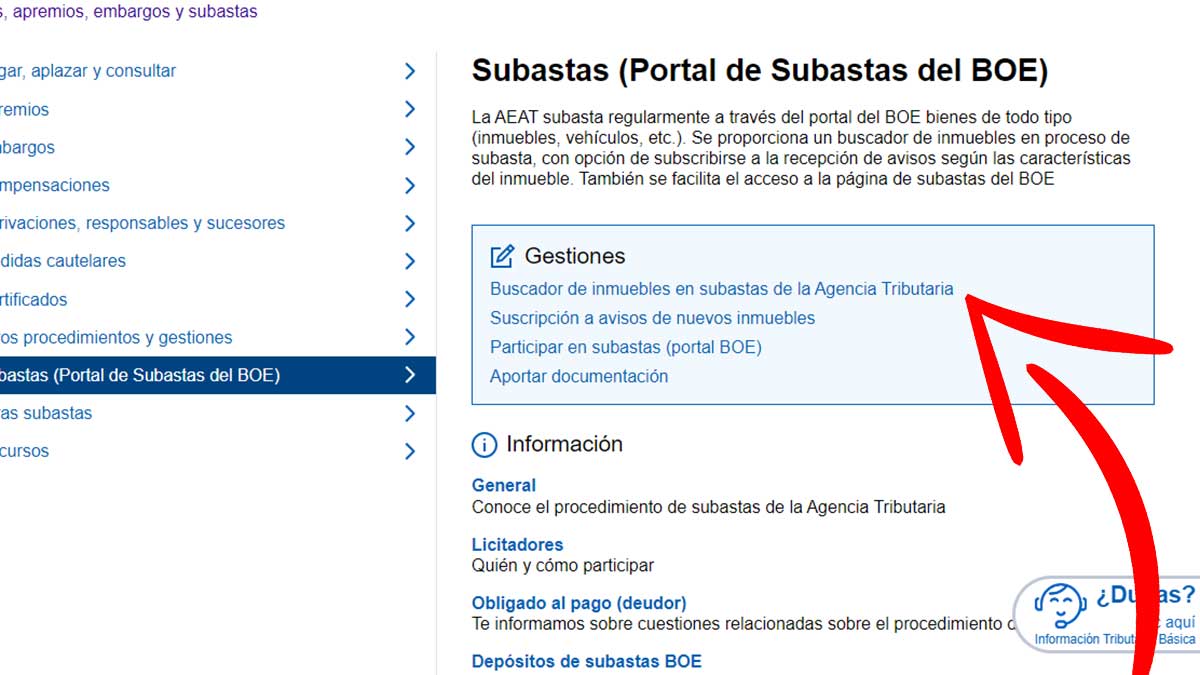The width and height of the screenshot is (1200, 675).
Task: Open 'Depósitos de subastas BOE' link
Action: pos(586,661)
